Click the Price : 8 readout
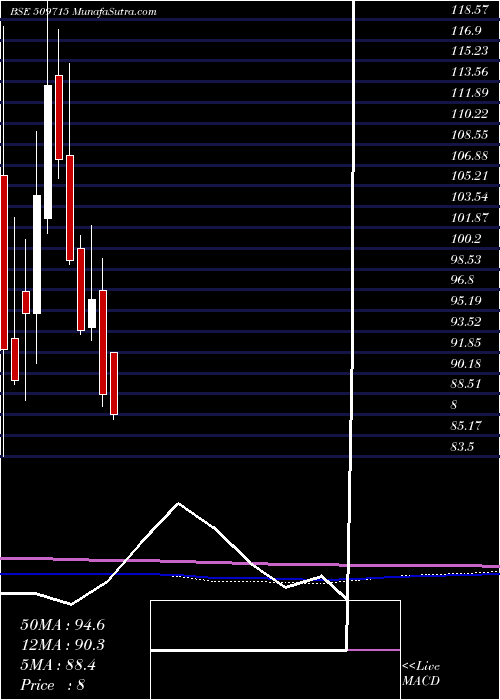Viewport: 500px width, 700px height. [x=53, y=685]
